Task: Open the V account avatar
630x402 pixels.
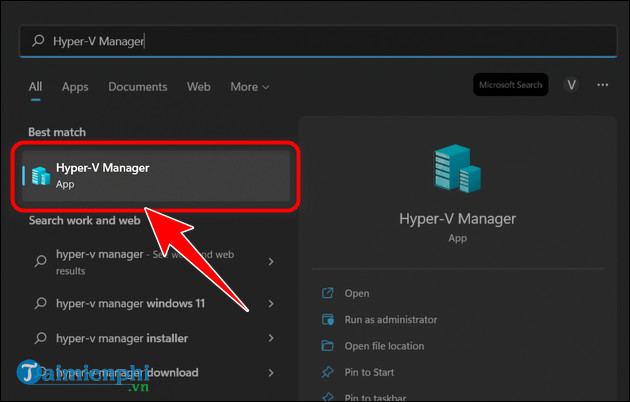Action: pos(571,85)
